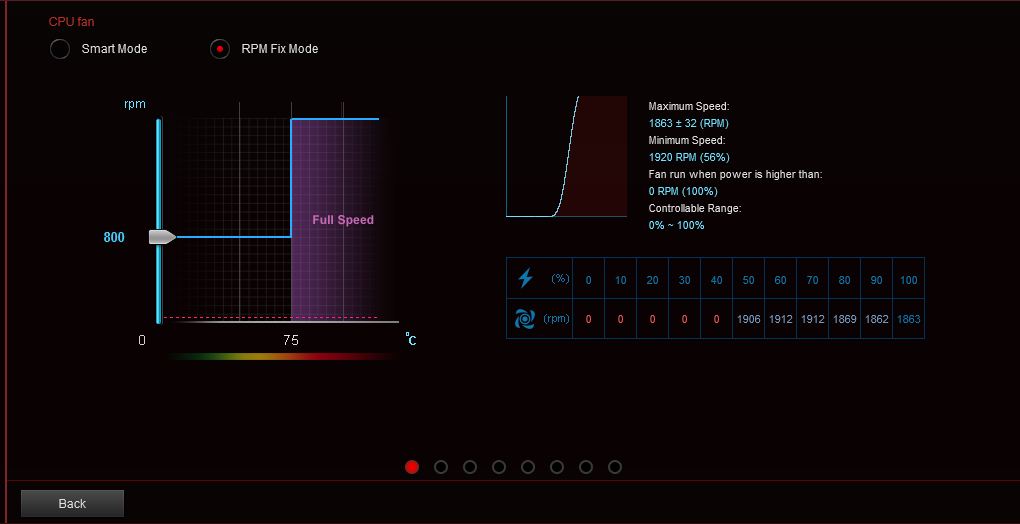Click the 1863 ± 32 (RPM) value
The height and width of the screenshot is (524, 1020).
click(688, 123)
